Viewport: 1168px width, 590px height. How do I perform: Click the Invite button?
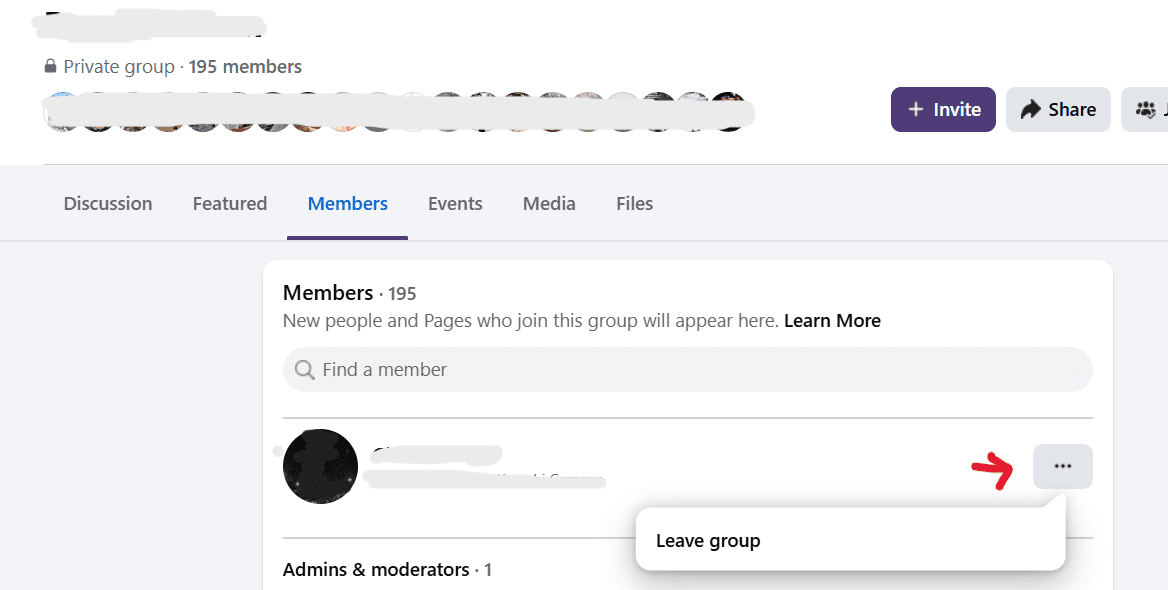tap(942, 109)
